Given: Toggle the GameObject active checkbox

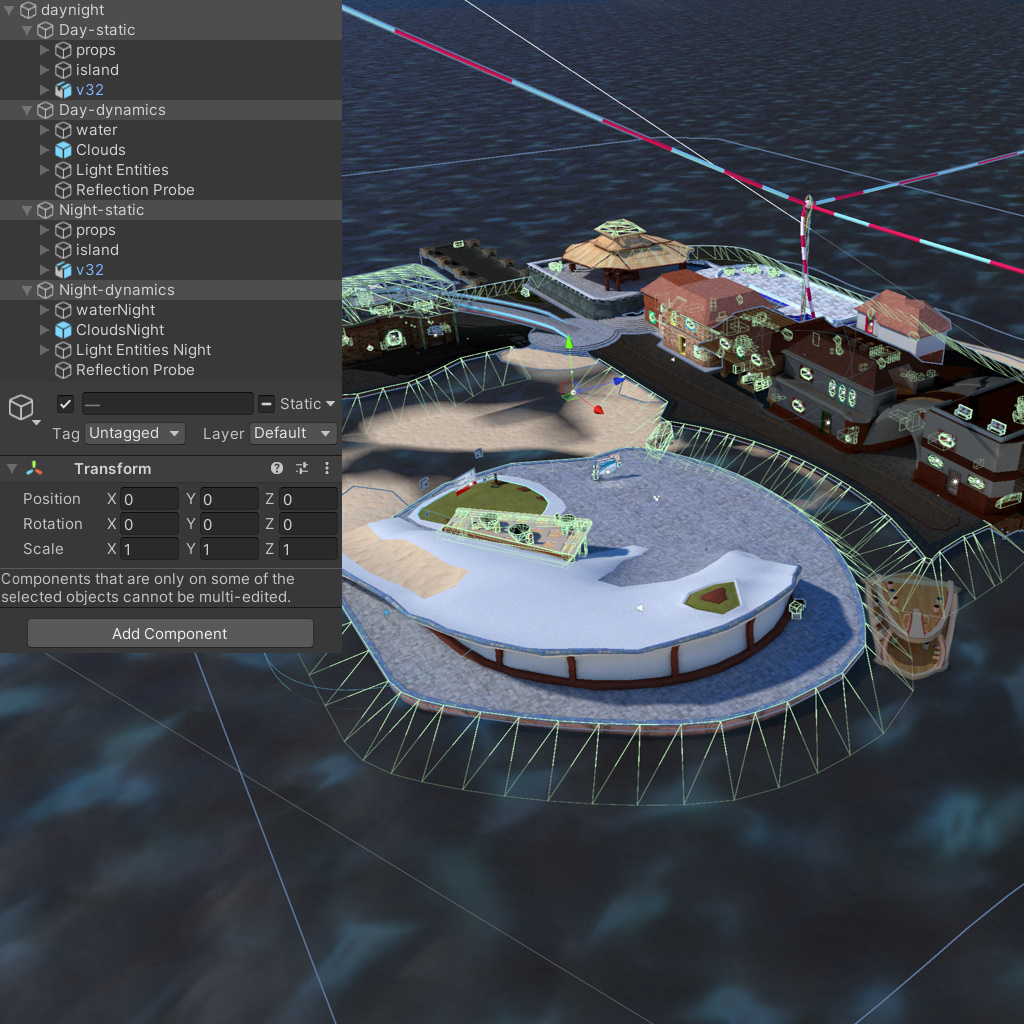Looking at the screenshot, I should click(65, 404).
